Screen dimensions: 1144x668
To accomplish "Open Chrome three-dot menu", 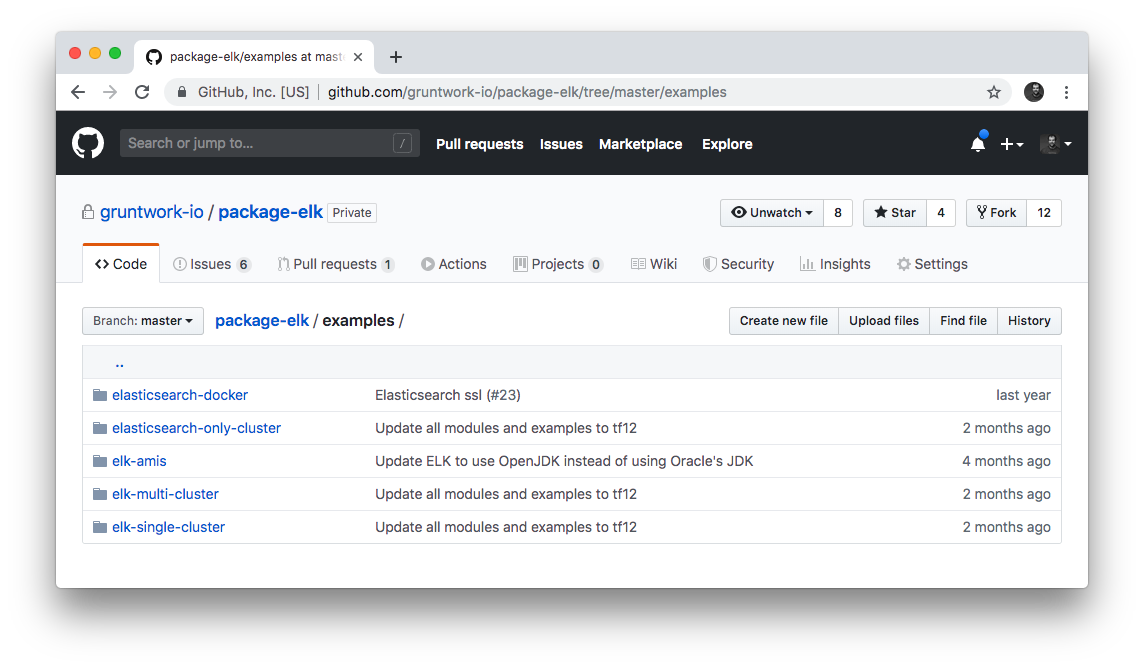I will coord(1066,92).
